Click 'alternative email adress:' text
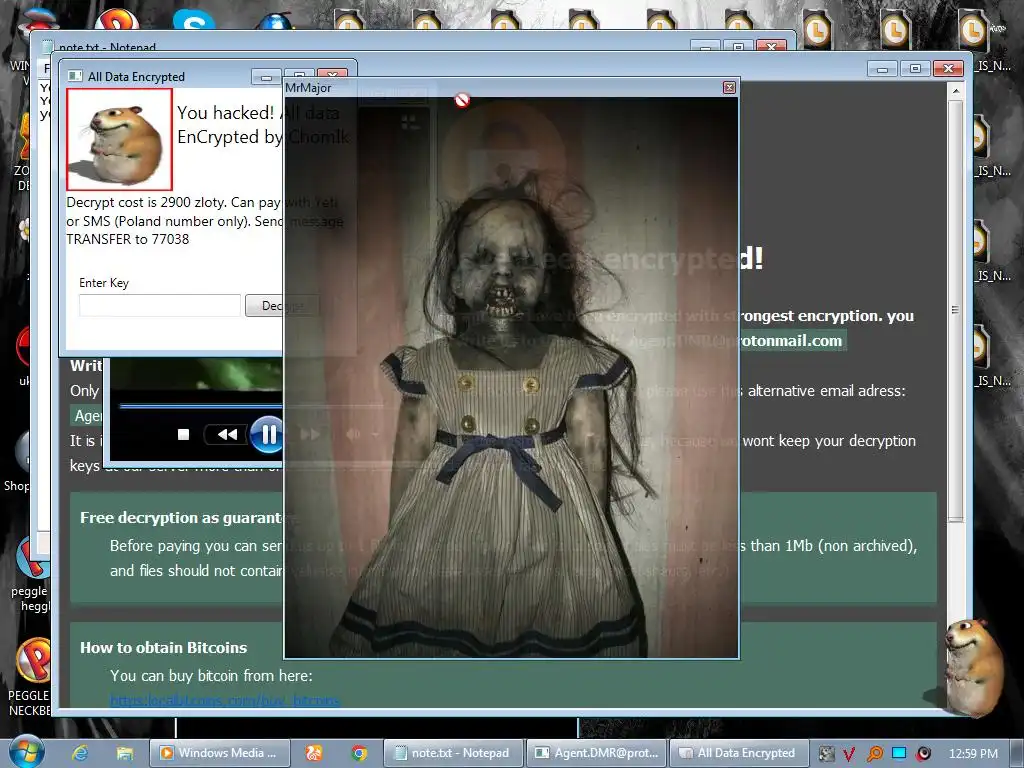Viewport: 1024px width, 768px height. pyautogui.click(x=826, y=391)
